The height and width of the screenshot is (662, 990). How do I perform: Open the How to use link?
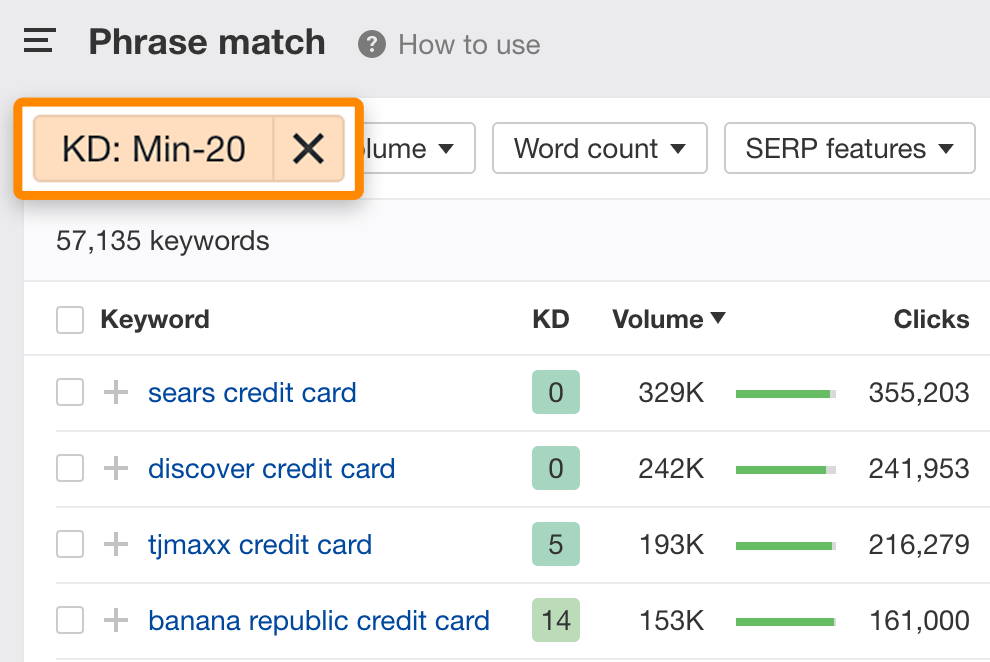click(469, 45)
